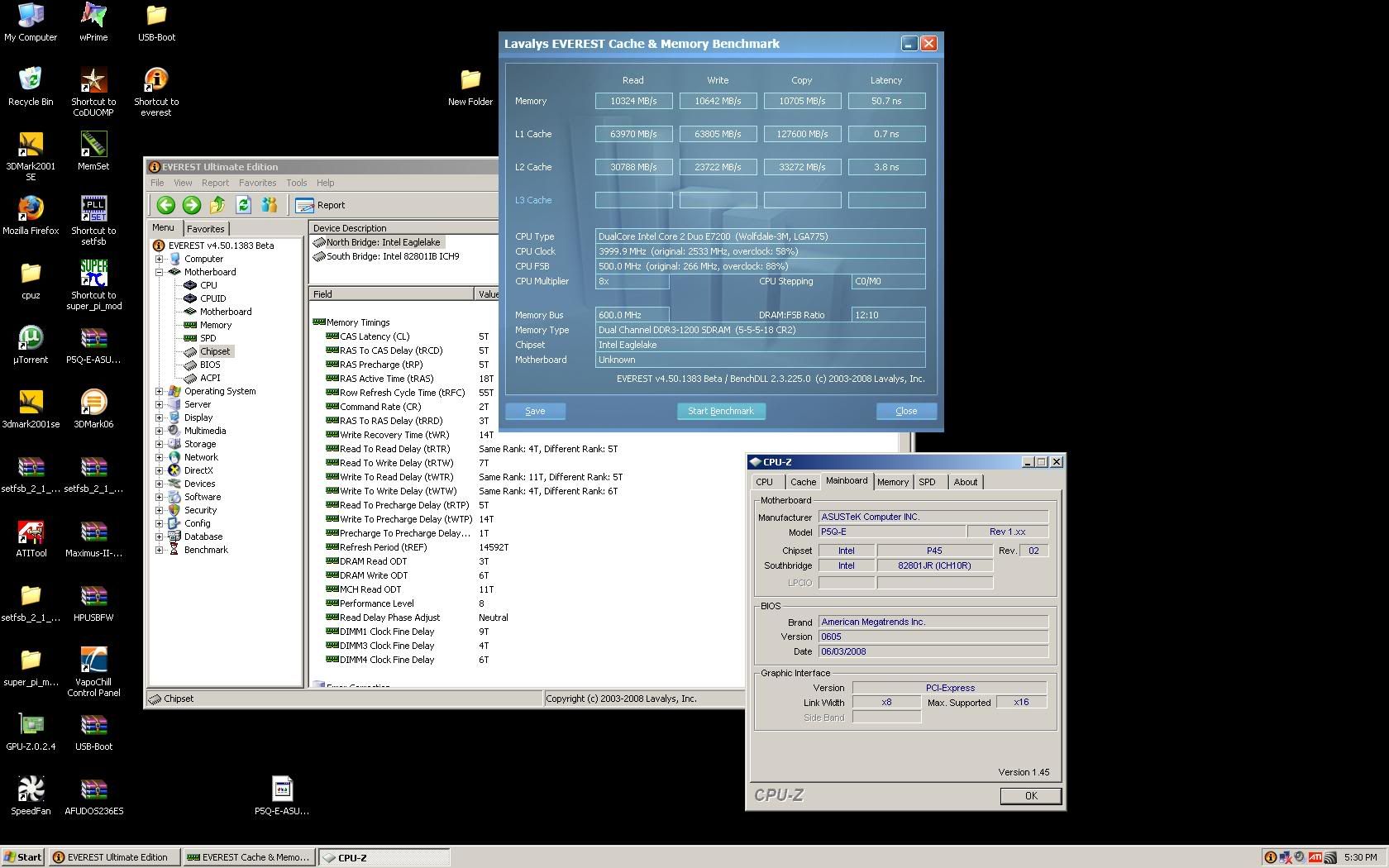Click the P5Q-E-ASU file icon on desktop bottom

[282, 796]
